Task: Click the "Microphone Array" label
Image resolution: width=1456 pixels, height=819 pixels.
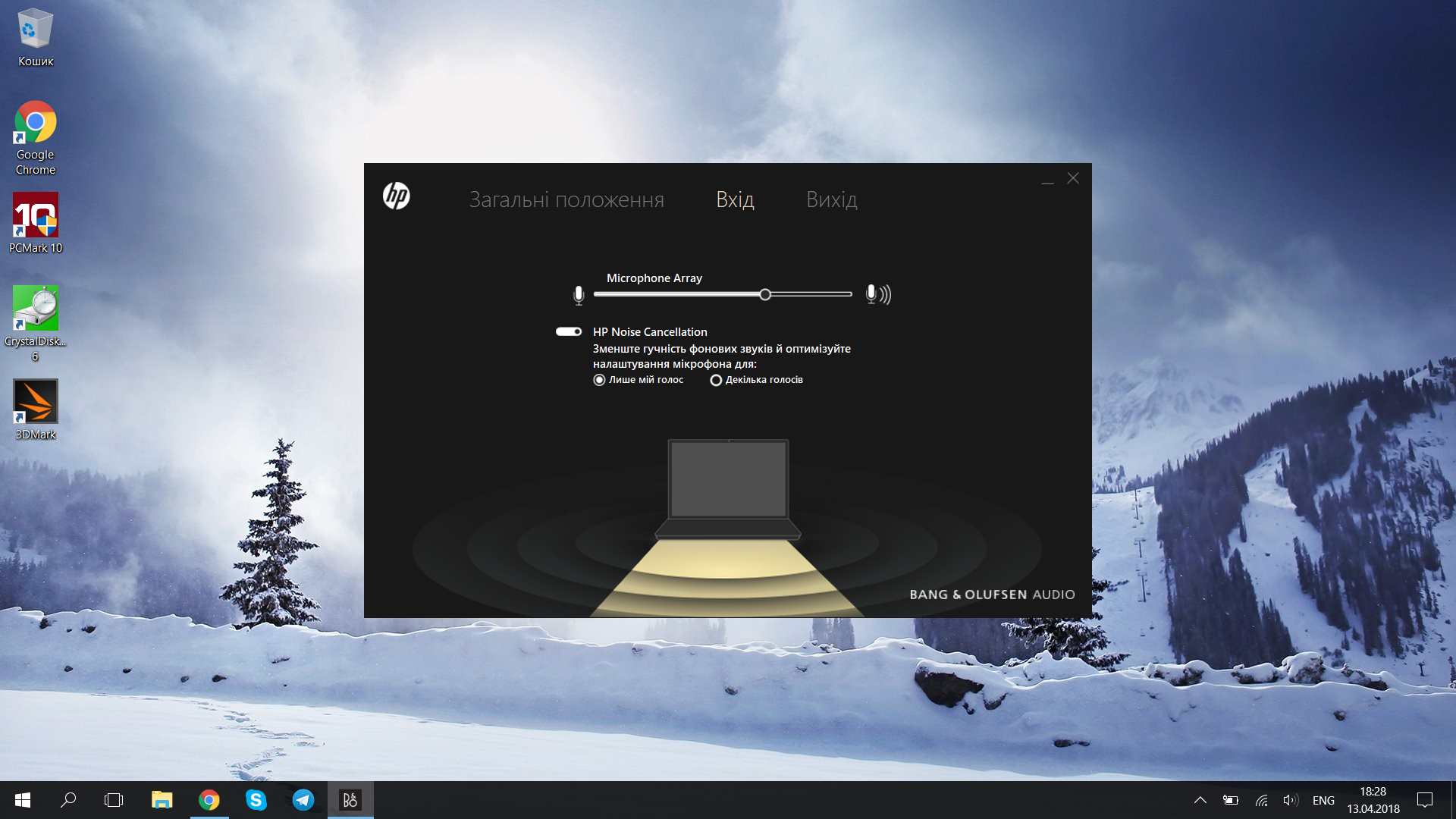Action: (654, 278)
